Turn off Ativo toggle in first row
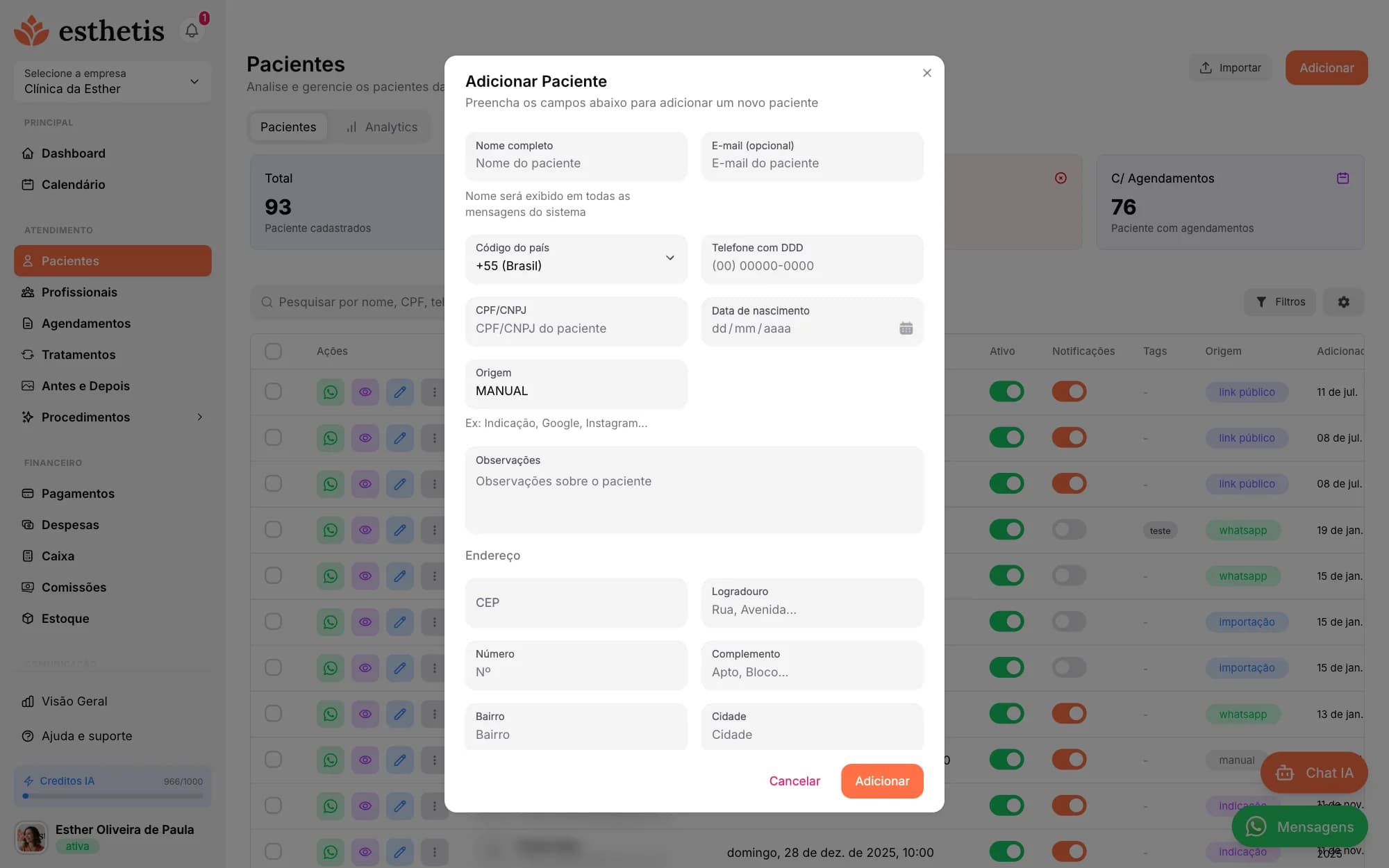This screenshot has width=1389, height=868. 1006,392
